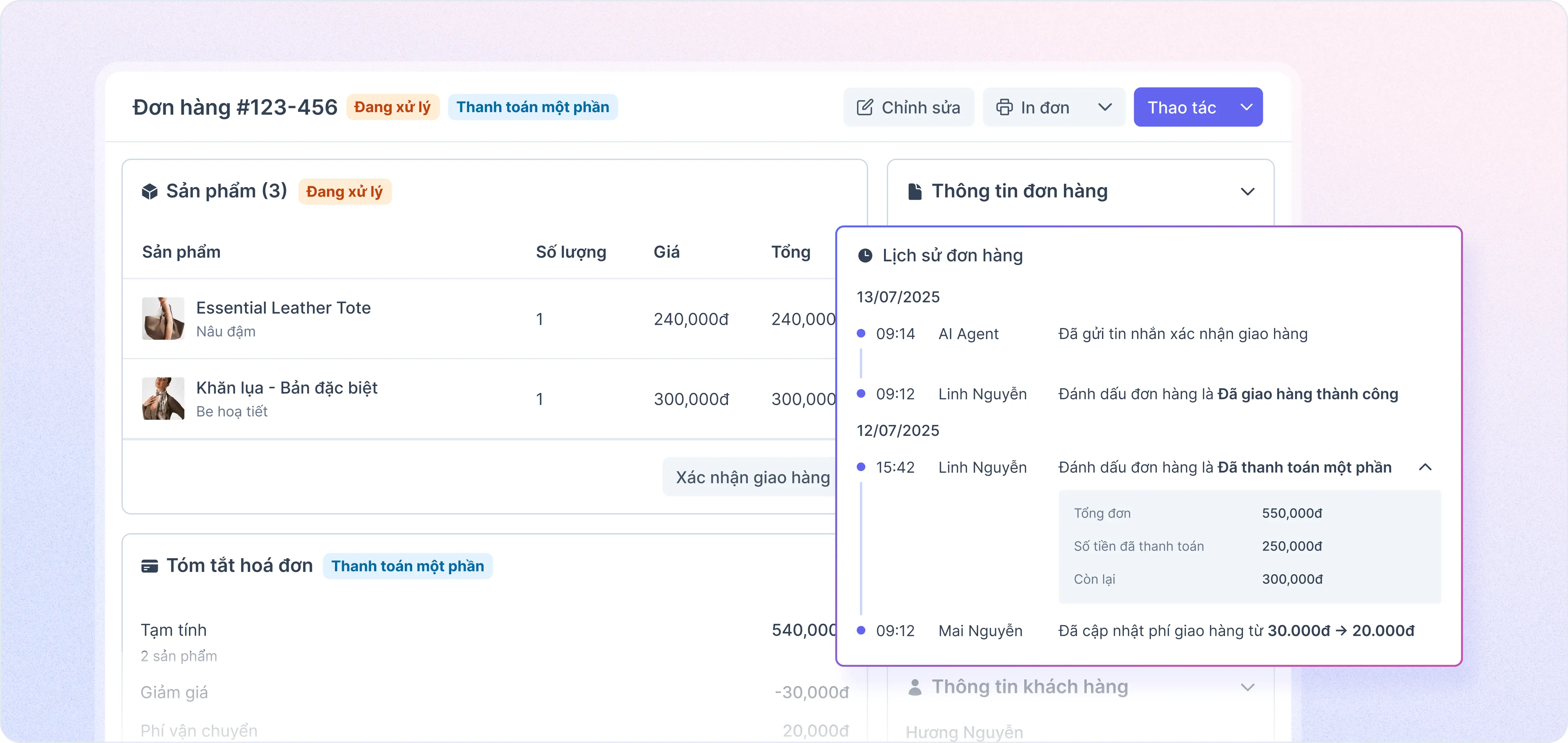Click the Tổng column header

point(791,253)
